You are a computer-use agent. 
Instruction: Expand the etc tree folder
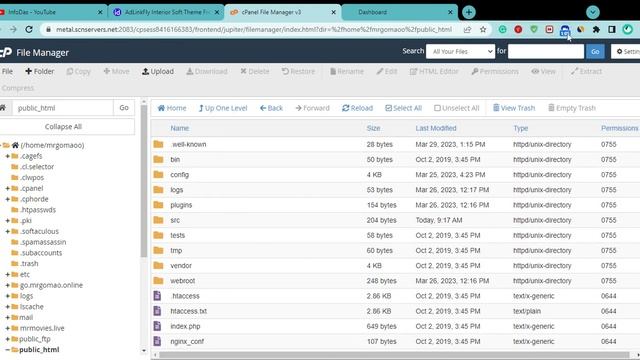[7, 274]
